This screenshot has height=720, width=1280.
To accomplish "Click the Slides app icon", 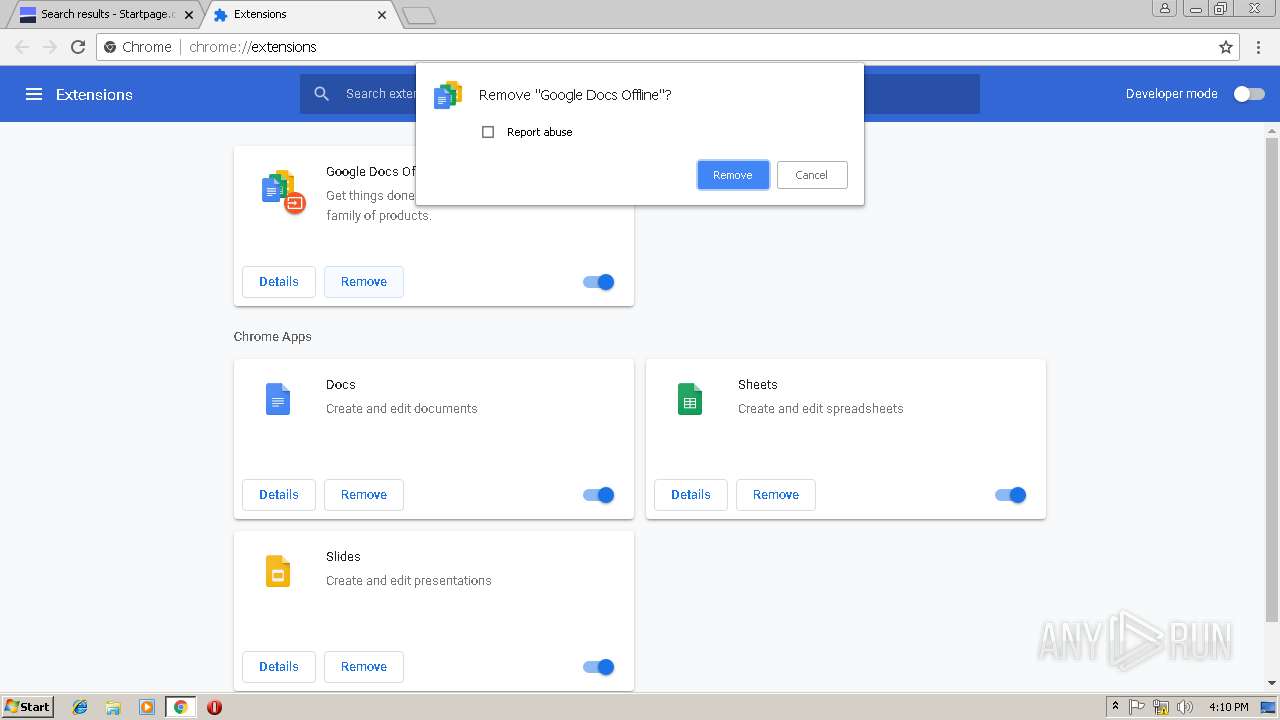I will [278, 571].
